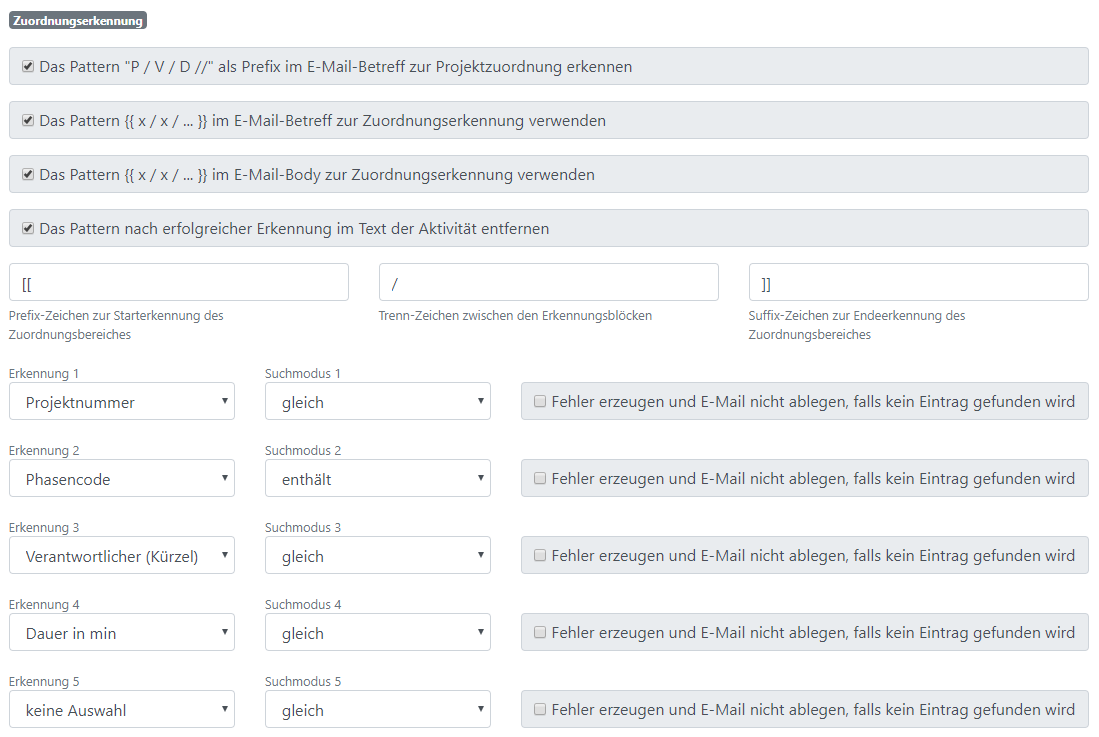Click the Prefix-Zeichen input field containing [[
Viewport: 1099px width, 737px height.
click(179, 282)
